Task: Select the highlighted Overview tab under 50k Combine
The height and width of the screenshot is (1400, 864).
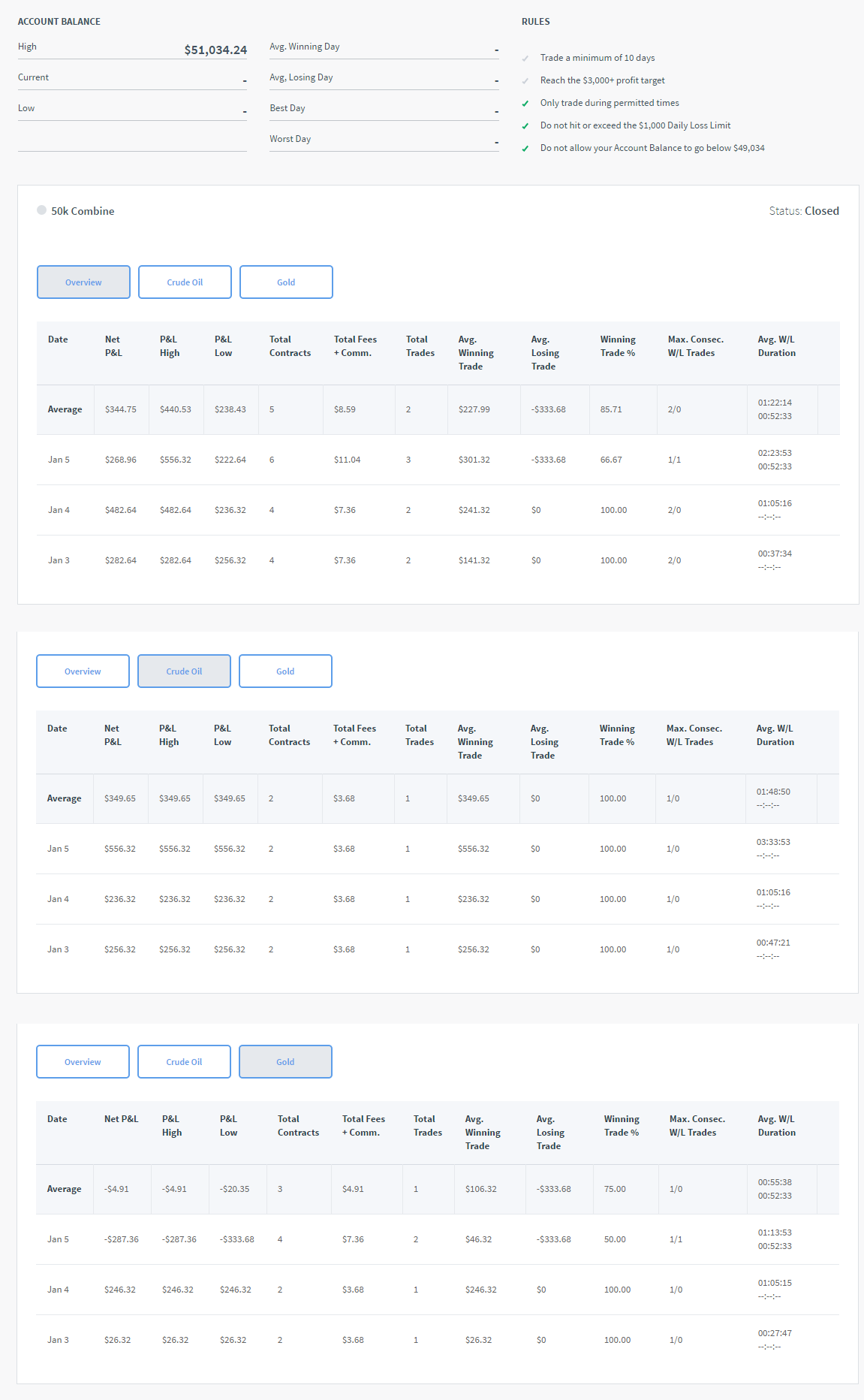Action: (83, 282)
